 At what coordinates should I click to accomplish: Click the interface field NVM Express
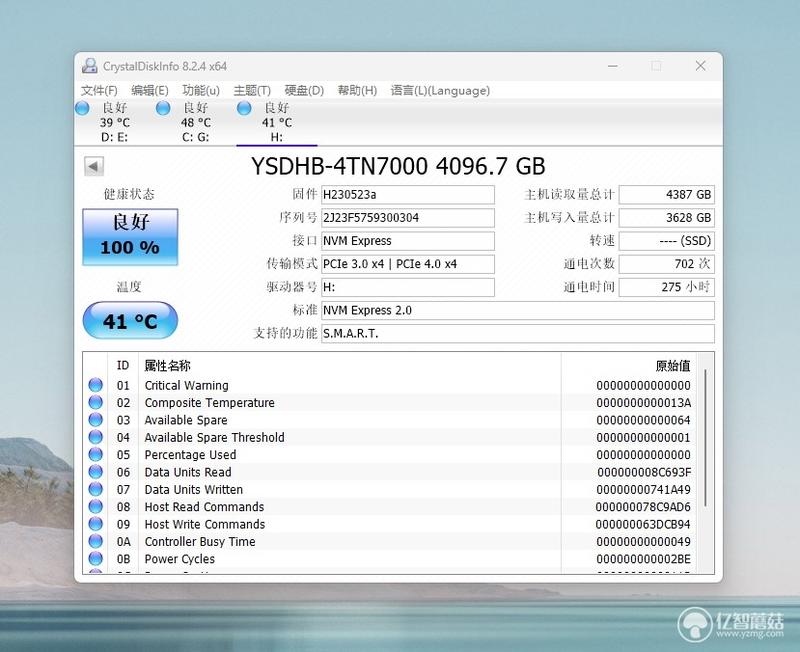pos(408,241)
